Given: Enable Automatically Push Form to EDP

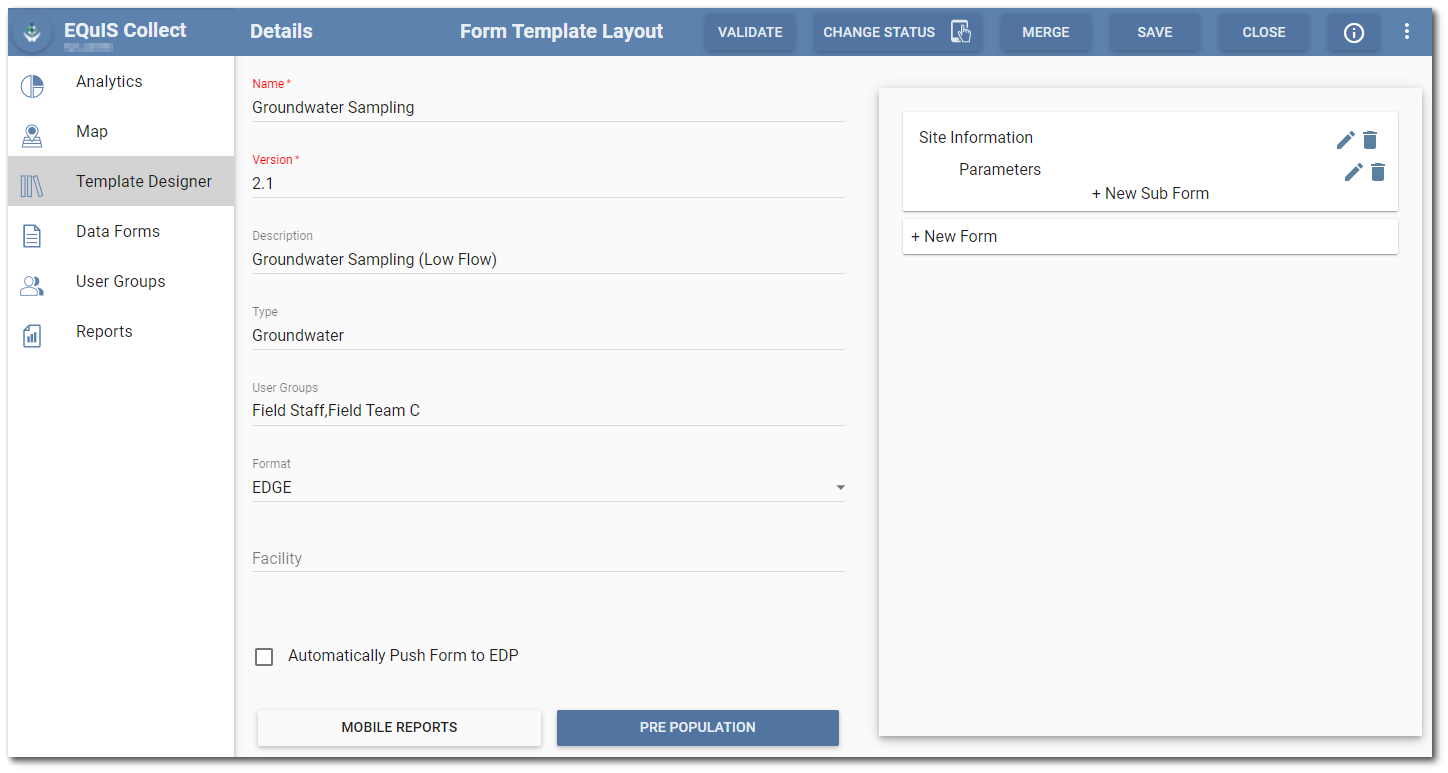Looking at the screenshot, I should pos(264,656).
